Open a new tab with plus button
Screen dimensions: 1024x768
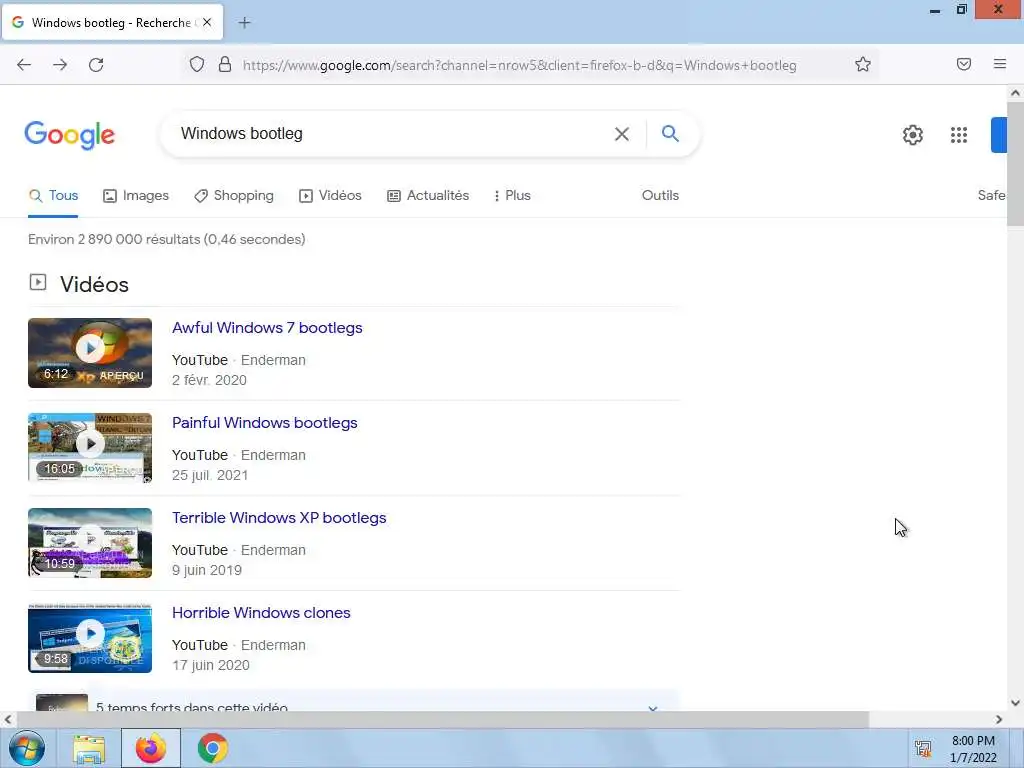(x=244, y=23)
